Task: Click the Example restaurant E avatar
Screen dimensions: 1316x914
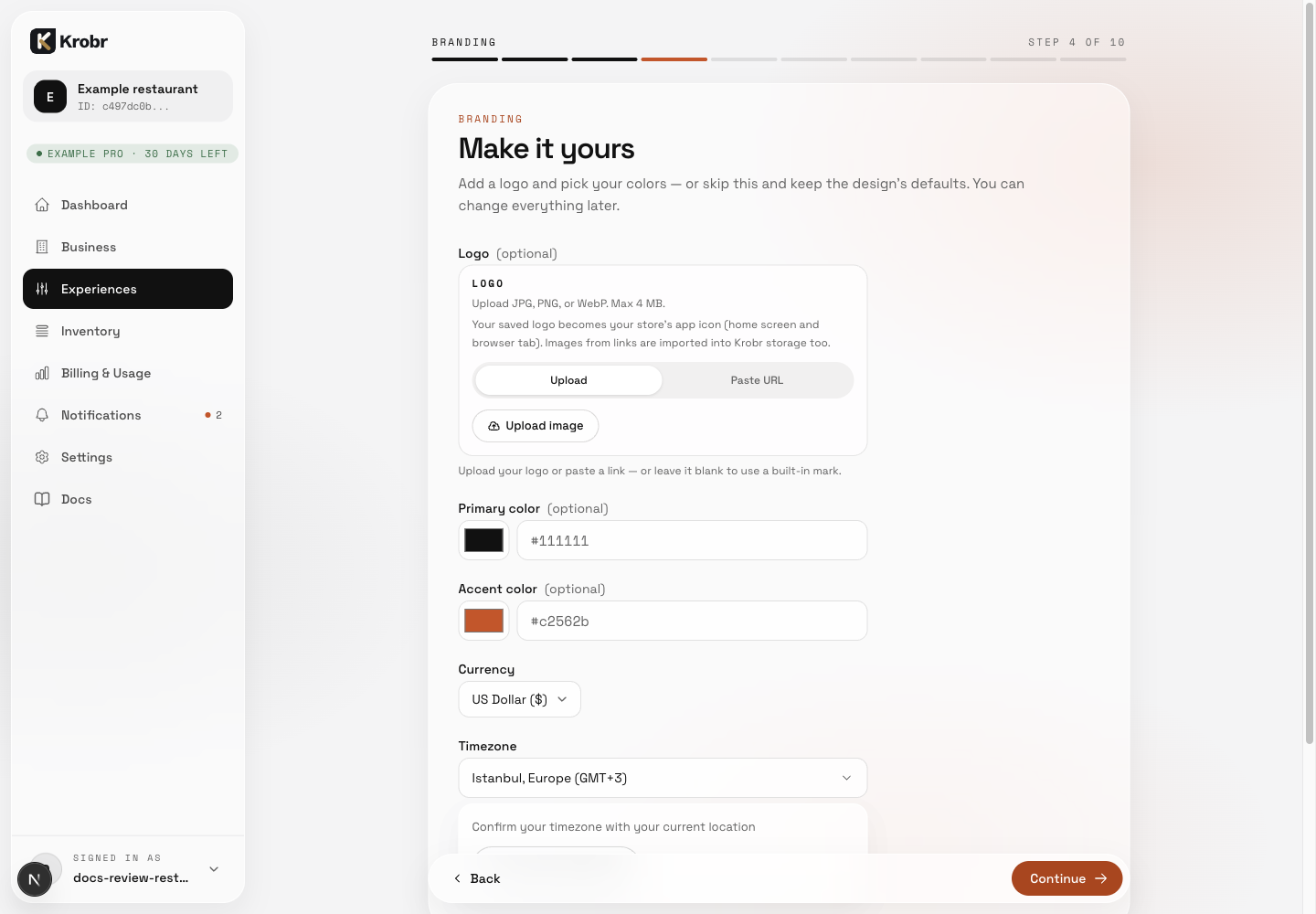Action: pos(50,96)
